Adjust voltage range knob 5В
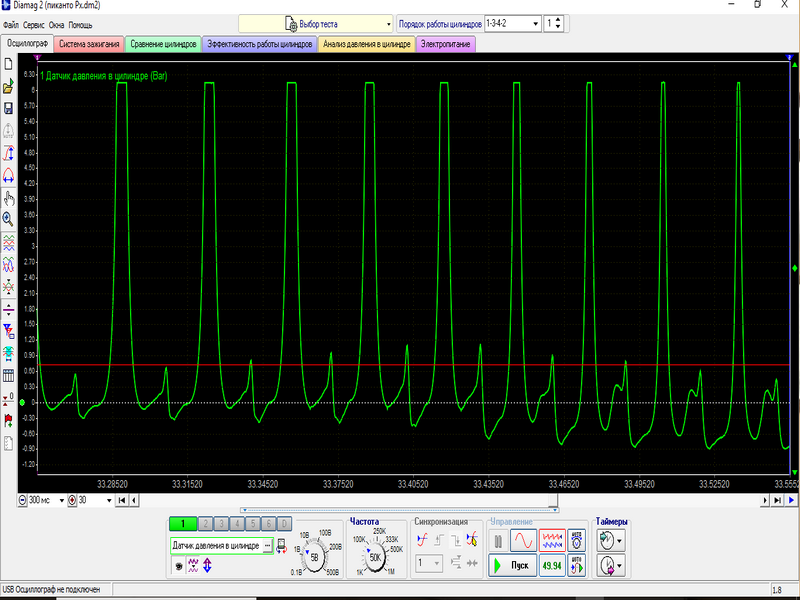The image size is (800, 600). click(x=315, y=557)
